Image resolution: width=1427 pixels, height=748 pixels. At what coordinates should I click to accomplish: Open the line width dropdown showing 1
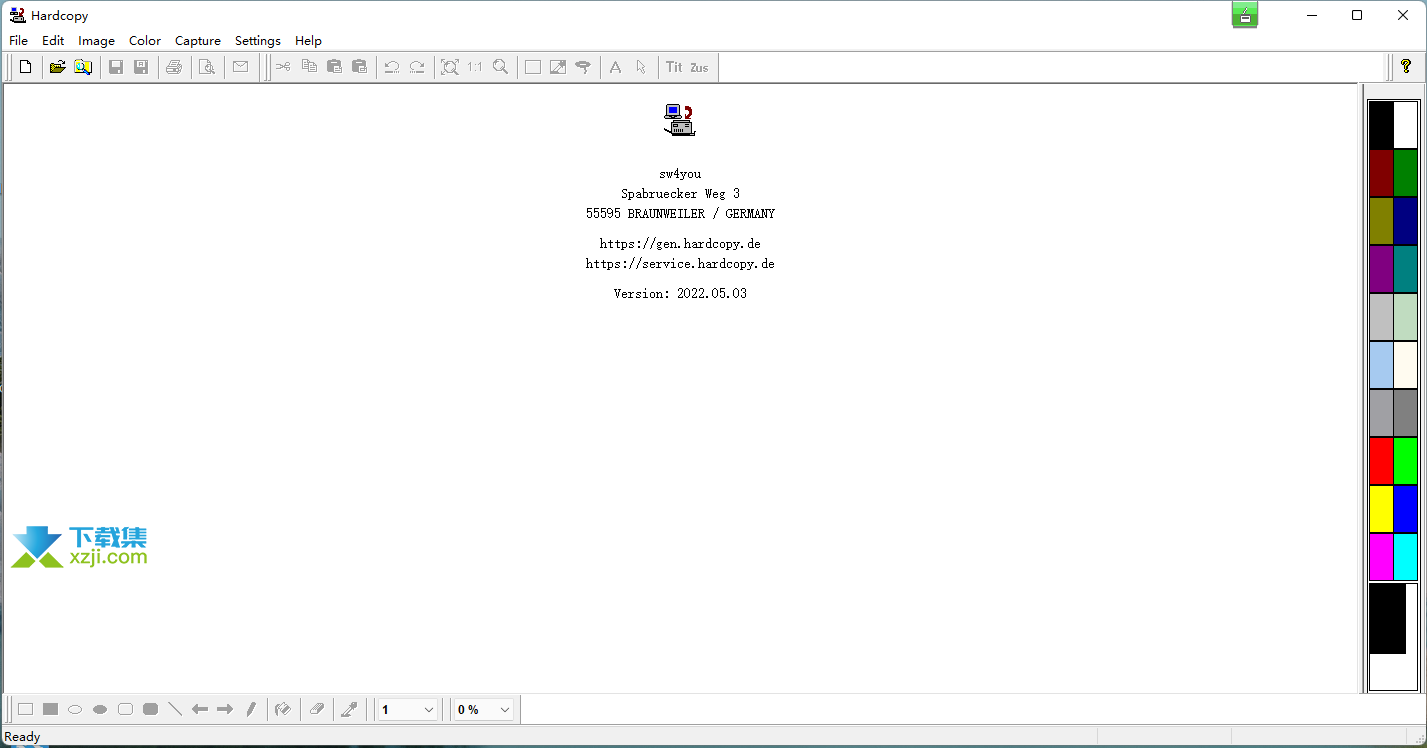coord(408,709)
